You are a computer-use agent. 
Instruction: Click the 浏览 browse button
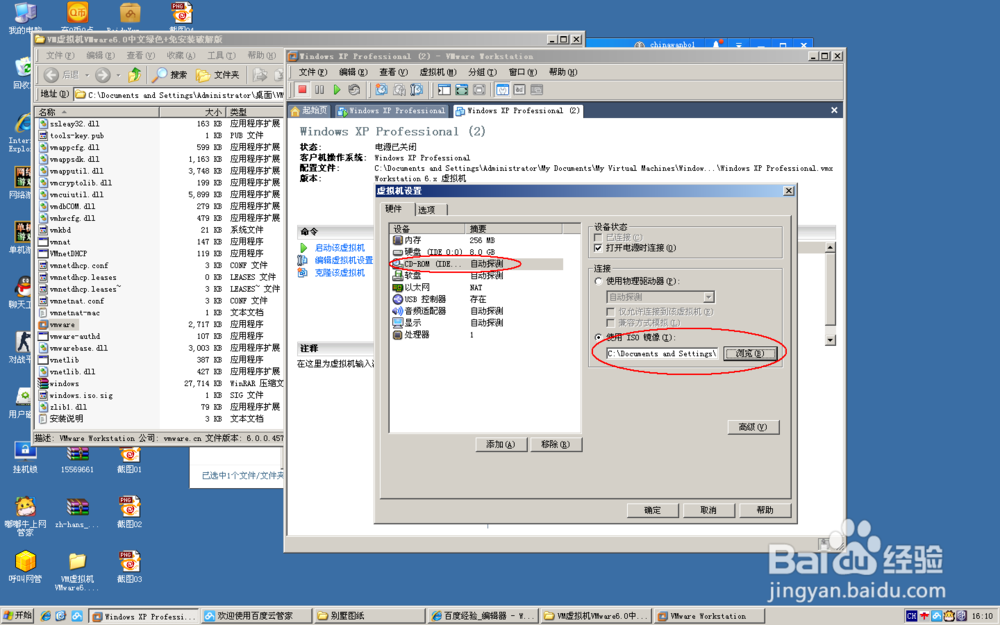[x=749, y=353]
